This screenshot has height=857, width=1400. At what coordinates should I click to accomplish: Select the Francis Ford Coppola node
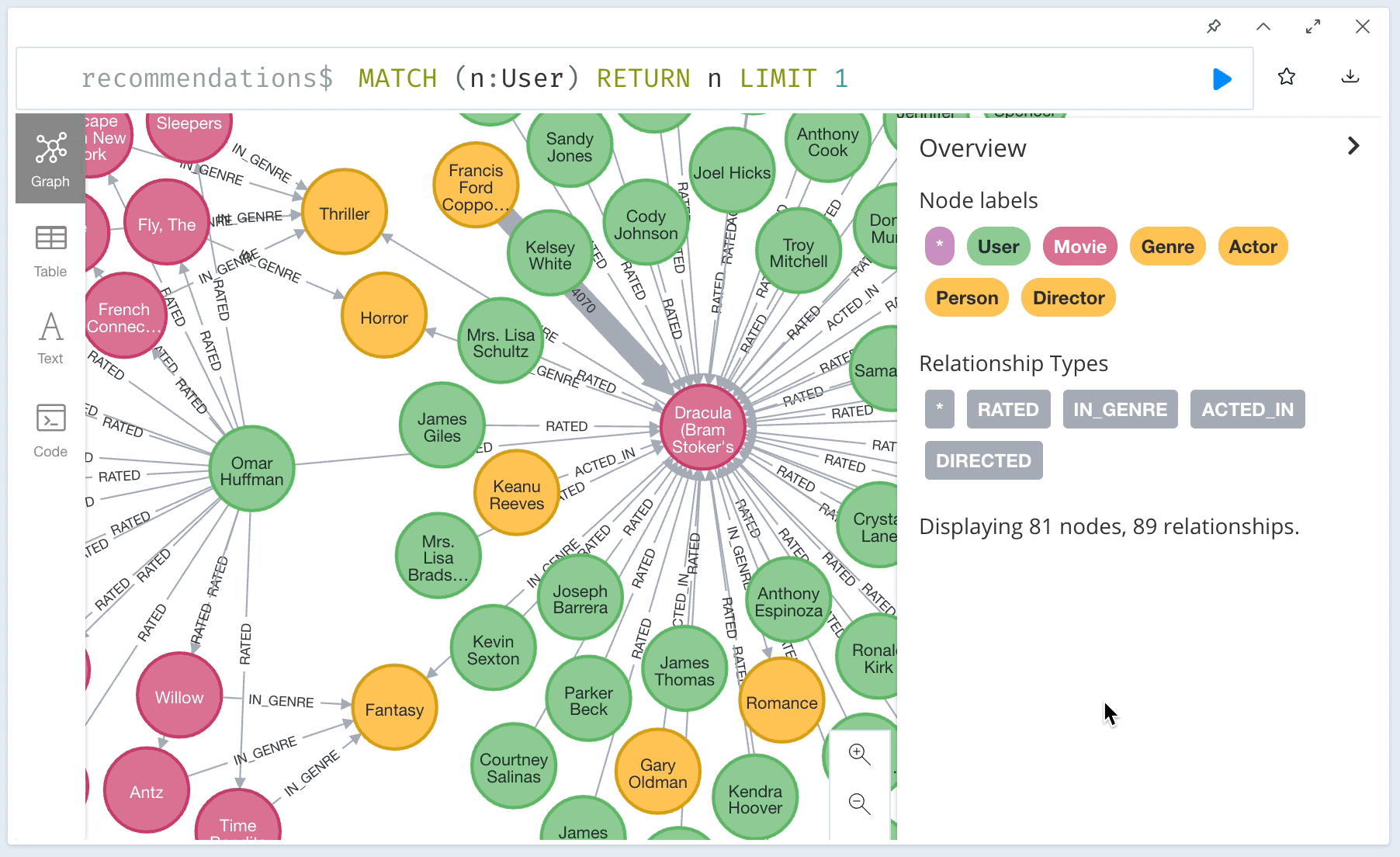click(x=476, y=186)
